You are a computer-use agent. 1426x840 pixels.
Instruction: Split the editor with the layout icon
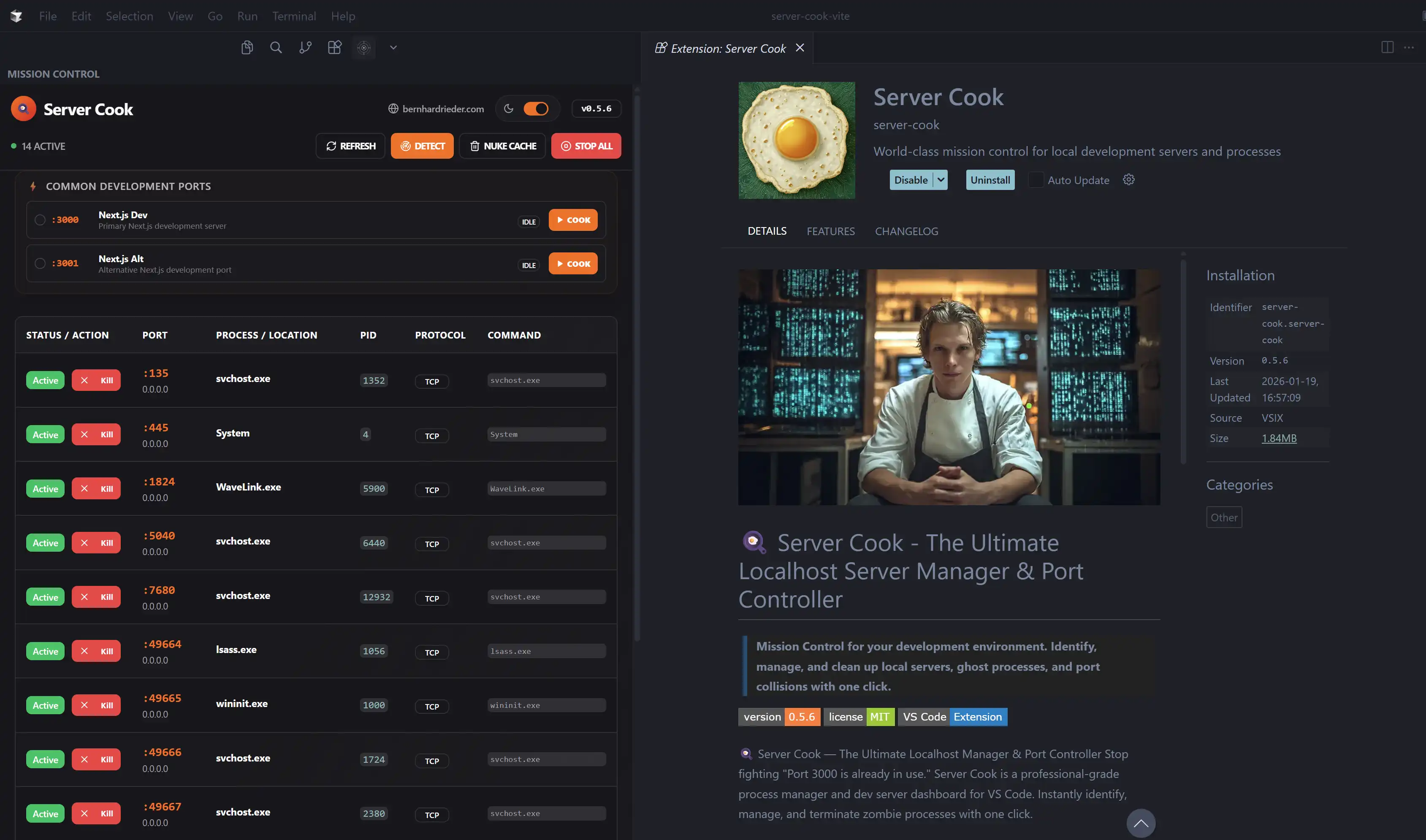coord(1388,48)
